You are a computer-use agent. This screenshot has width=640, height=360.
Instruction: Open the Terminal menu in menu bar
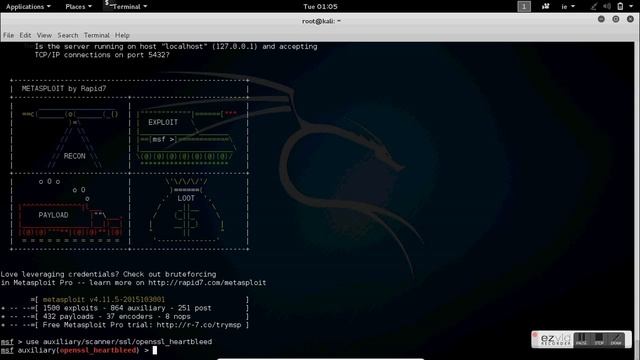point(97,35)
